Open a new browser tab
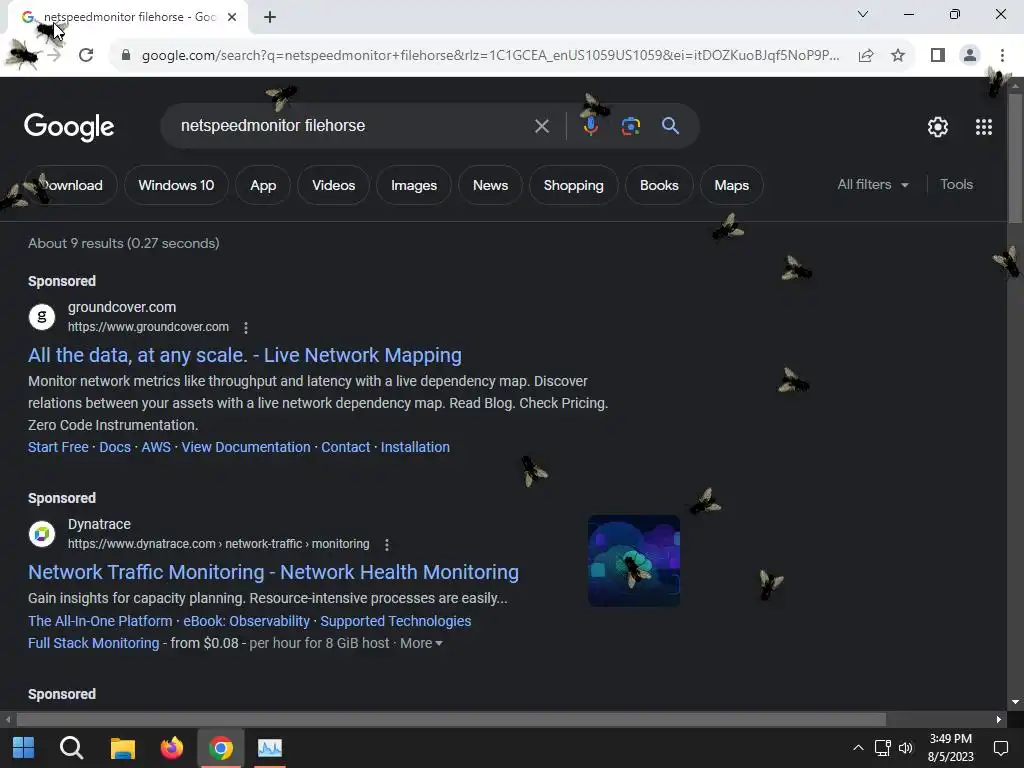Screen dimensions: 1024x768 click(x=270, y=17)
